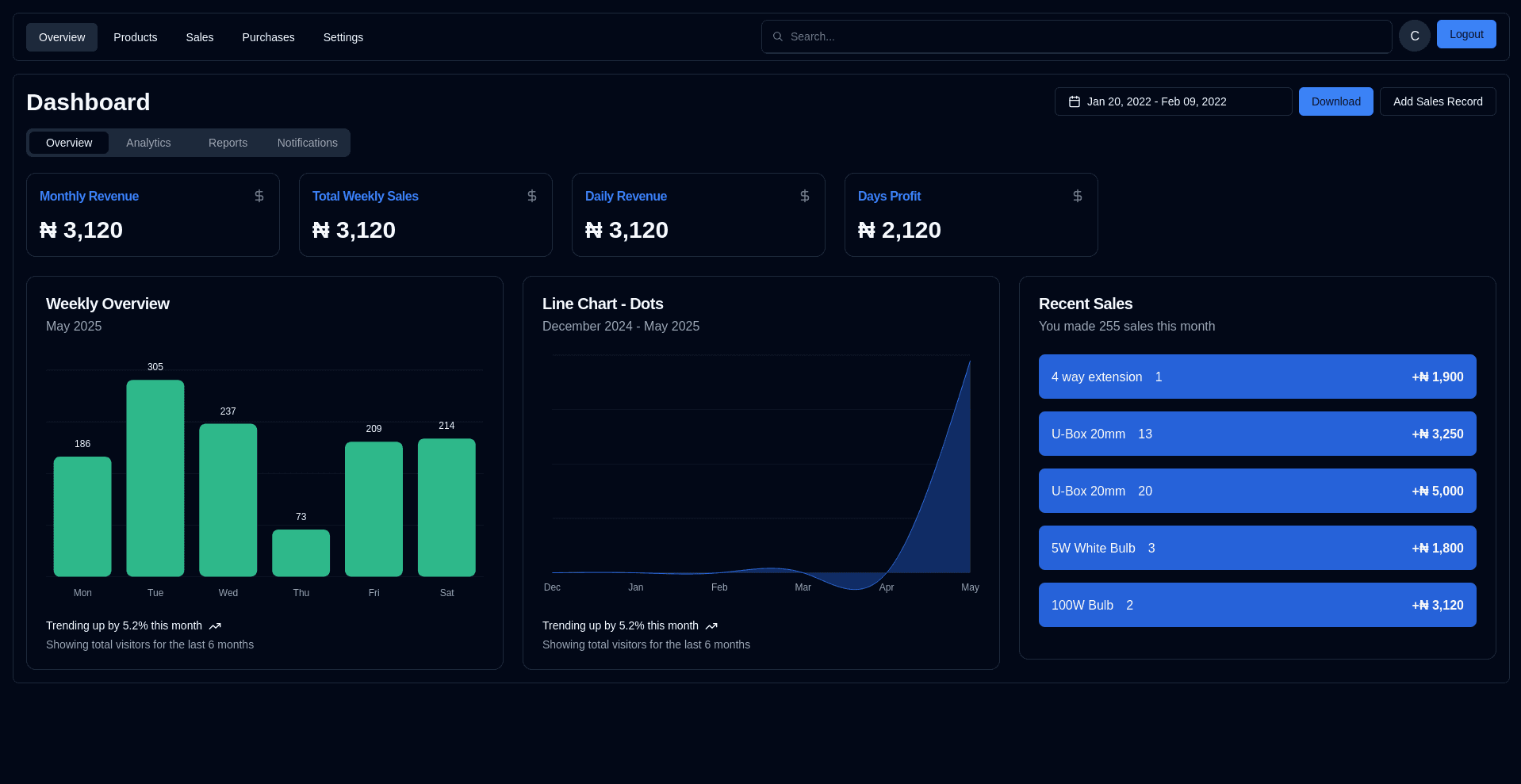This screenshot has width=1521, height=784.
Task: Click the calendar icon in the date range picker
Action: [1075, 101]
